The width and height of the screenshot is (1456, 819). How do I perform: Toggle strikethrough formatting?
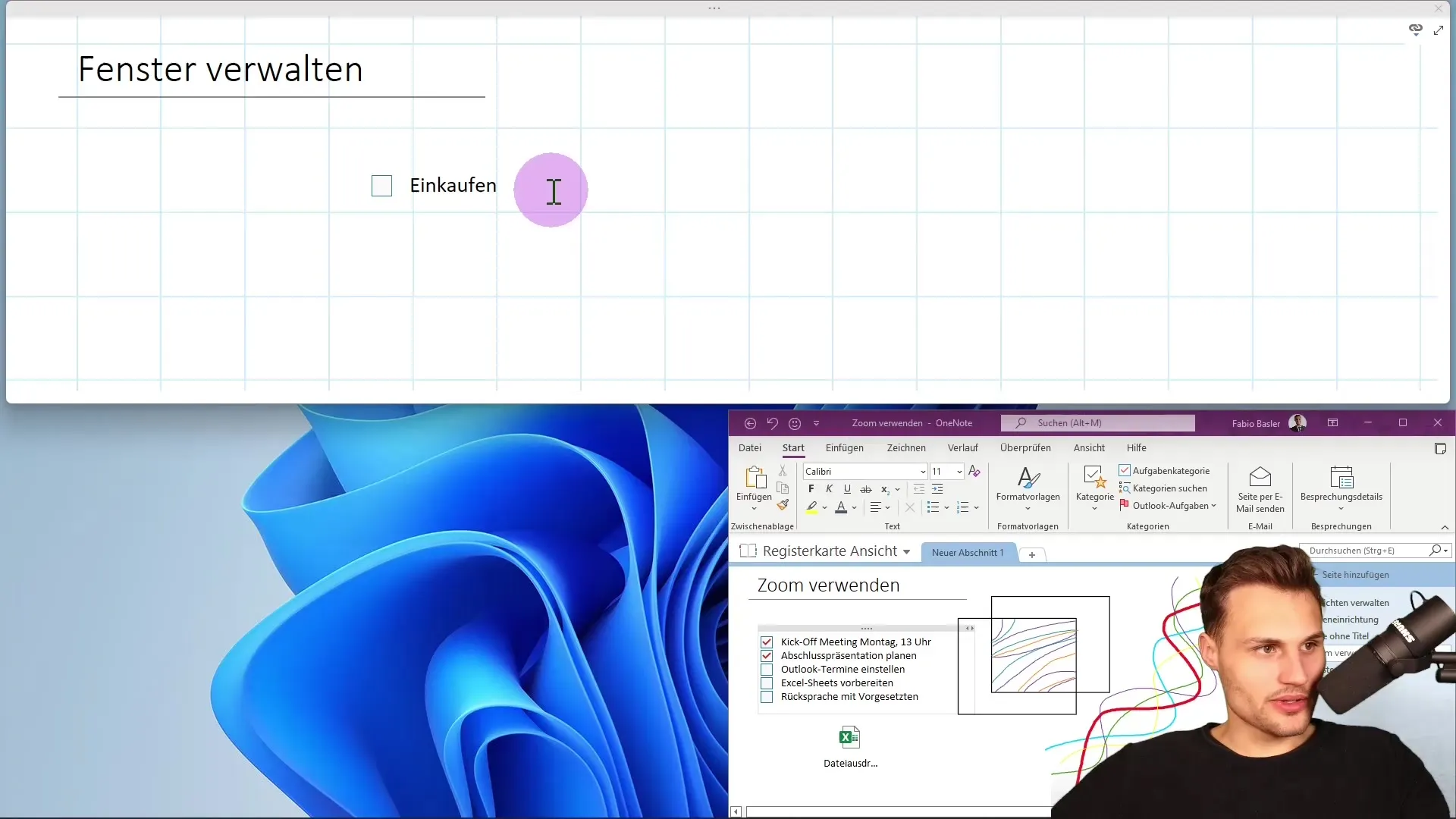pyautogui.click(x=865, y=489)
